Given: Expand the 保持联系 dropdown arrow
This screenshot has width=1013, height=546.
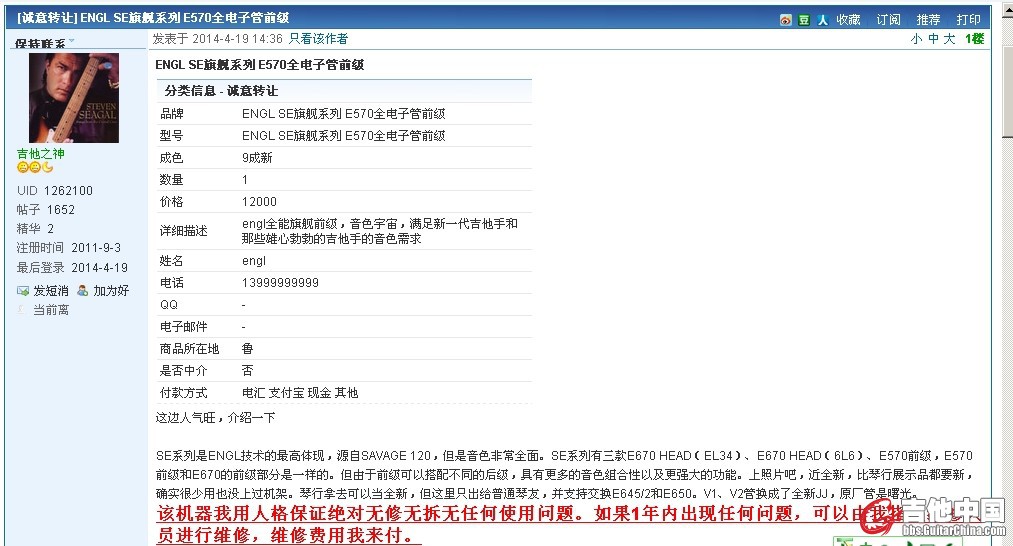Looking at the screenshot, I should [72, 42].
